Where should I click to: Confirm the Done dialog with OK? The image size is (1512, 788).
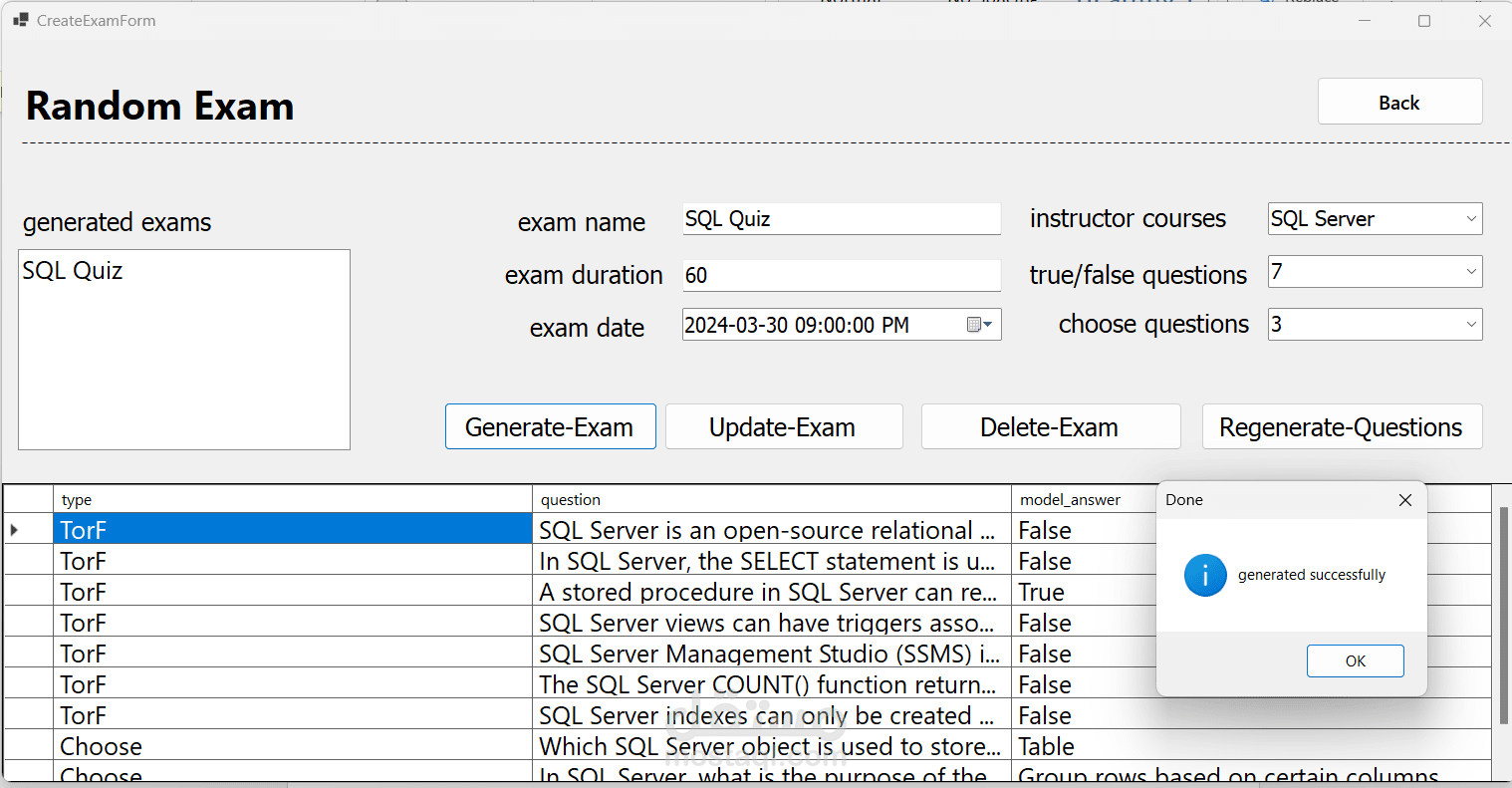tap(1355, 660)
